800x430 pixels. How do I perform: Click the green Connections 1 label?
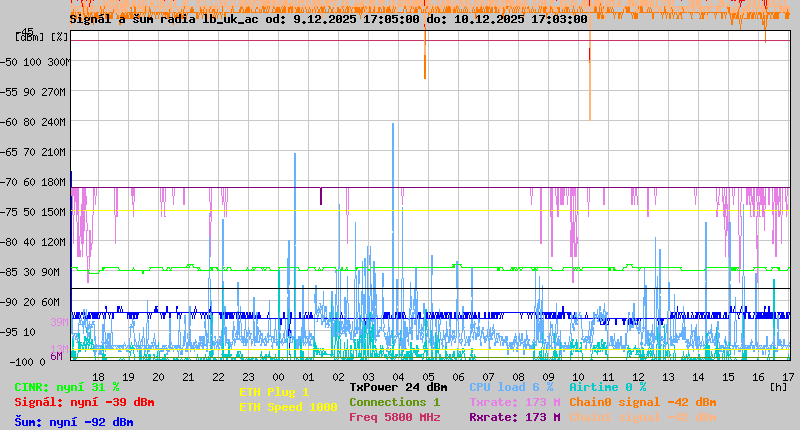[x=394, y=402]
